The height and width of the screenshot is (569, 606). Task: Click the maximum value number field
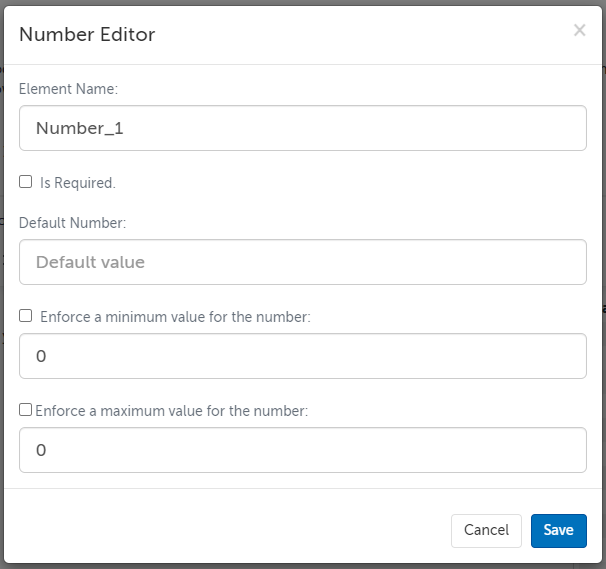pos(302,450)
